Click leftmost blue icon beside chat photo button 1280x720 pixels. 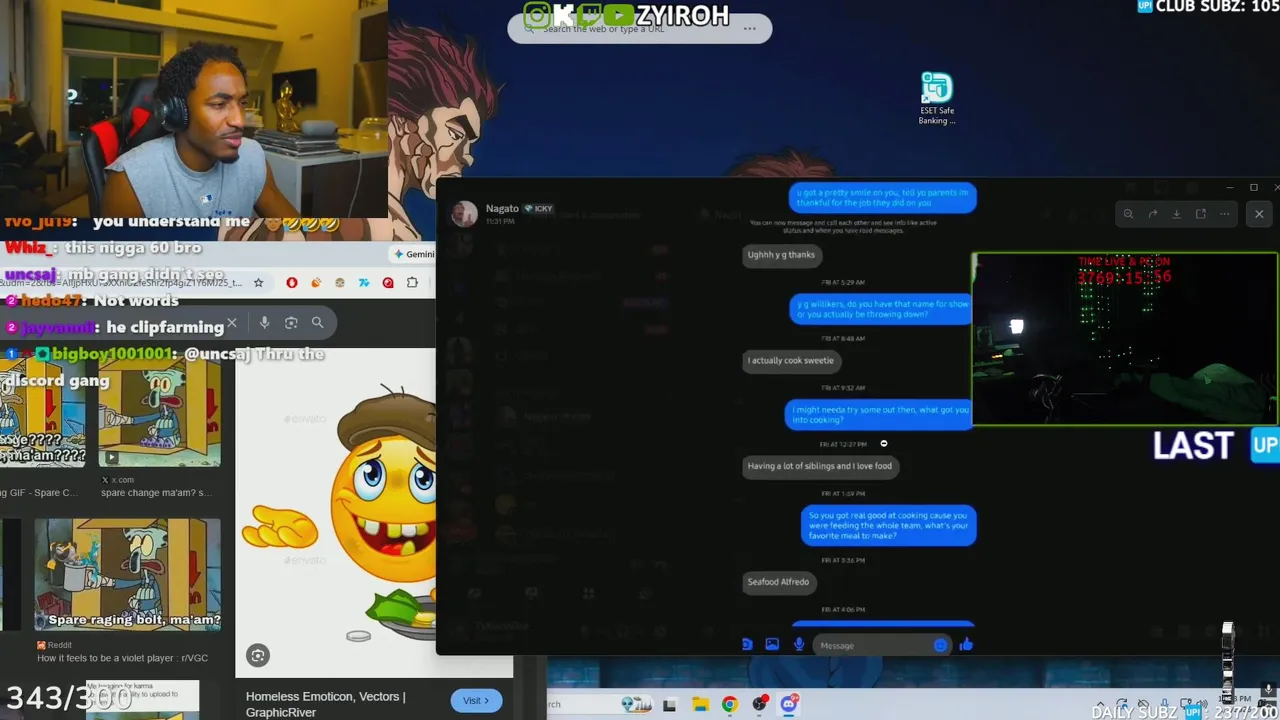747,645
